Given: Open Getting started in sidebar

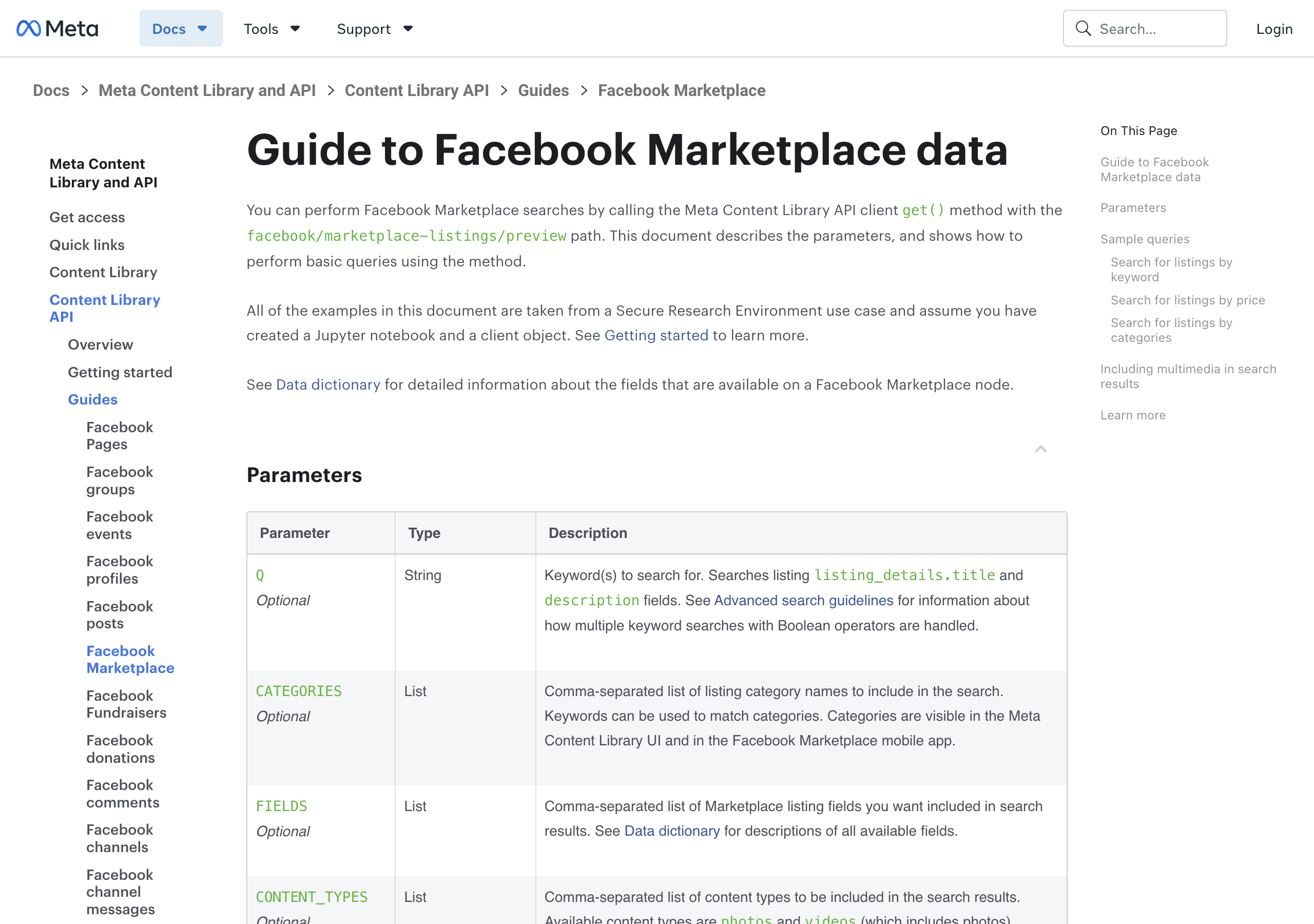Looking at the screenshot, I should (x=120, y=372).
